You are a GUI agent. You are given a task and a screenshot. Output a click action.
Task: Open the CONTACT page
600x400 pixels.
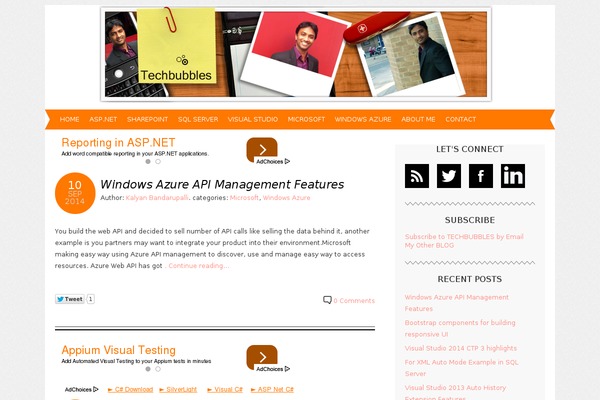point(461,119)
